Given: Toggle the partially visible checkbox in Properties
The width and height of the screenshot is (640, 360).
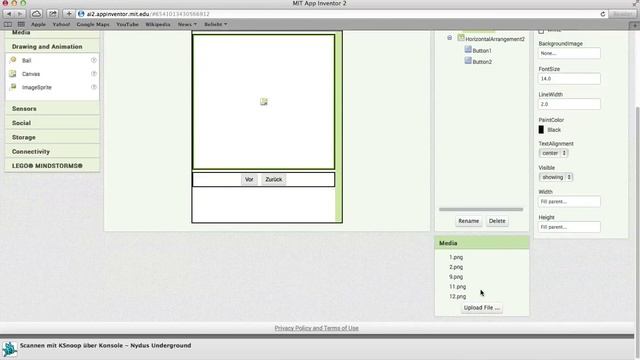Looking at the screenshot, I should (x=541, y=31).
